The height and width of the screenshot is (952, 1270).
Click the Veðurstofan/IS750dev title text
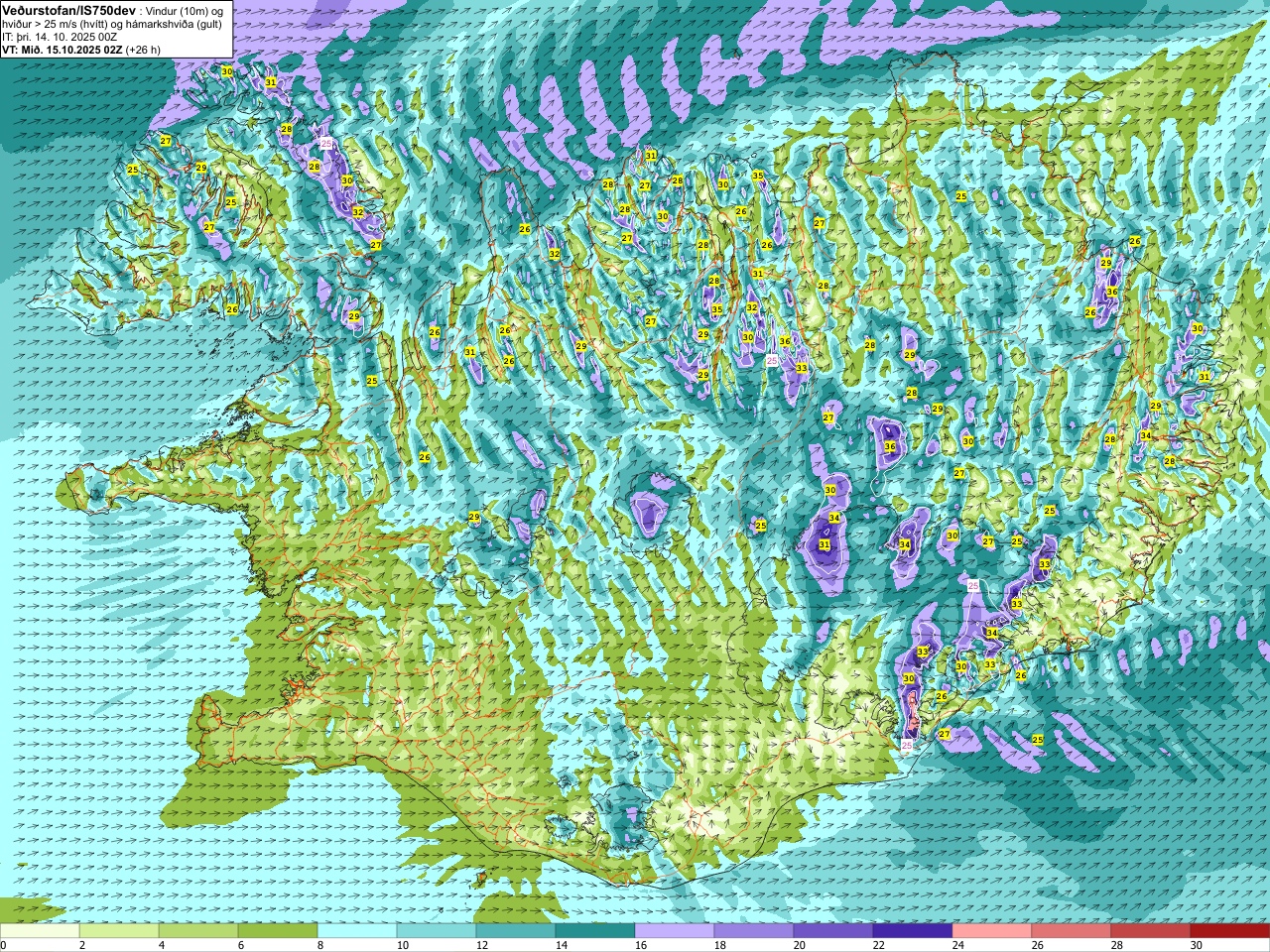(x=68, y=9)
